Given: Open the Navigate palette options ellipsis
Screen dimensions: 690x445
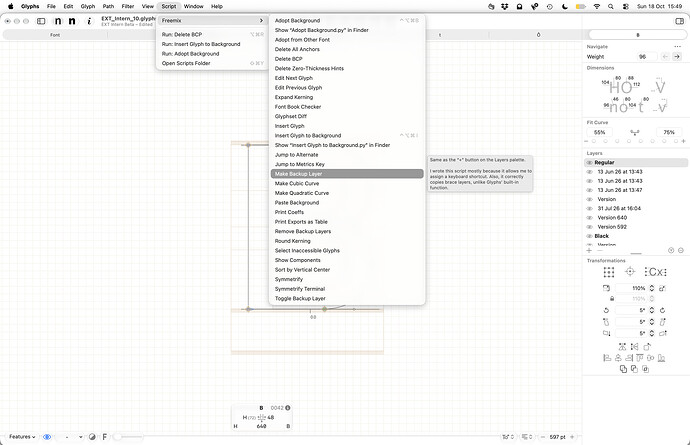Looking at the screenshot, I should [x=677, y=47].
